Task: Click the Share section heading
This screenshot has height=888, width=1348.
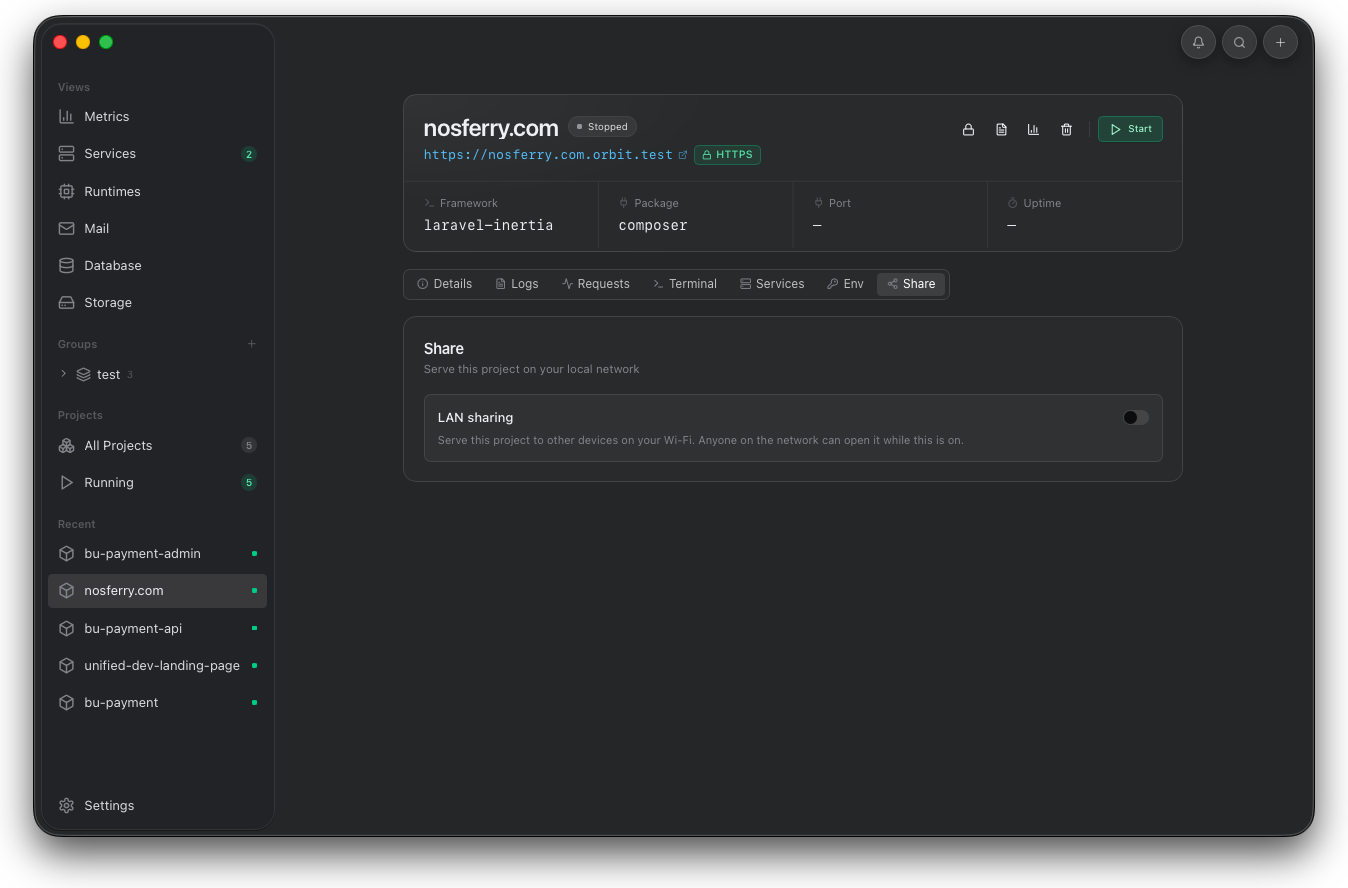Action: [x=444, y=349]
